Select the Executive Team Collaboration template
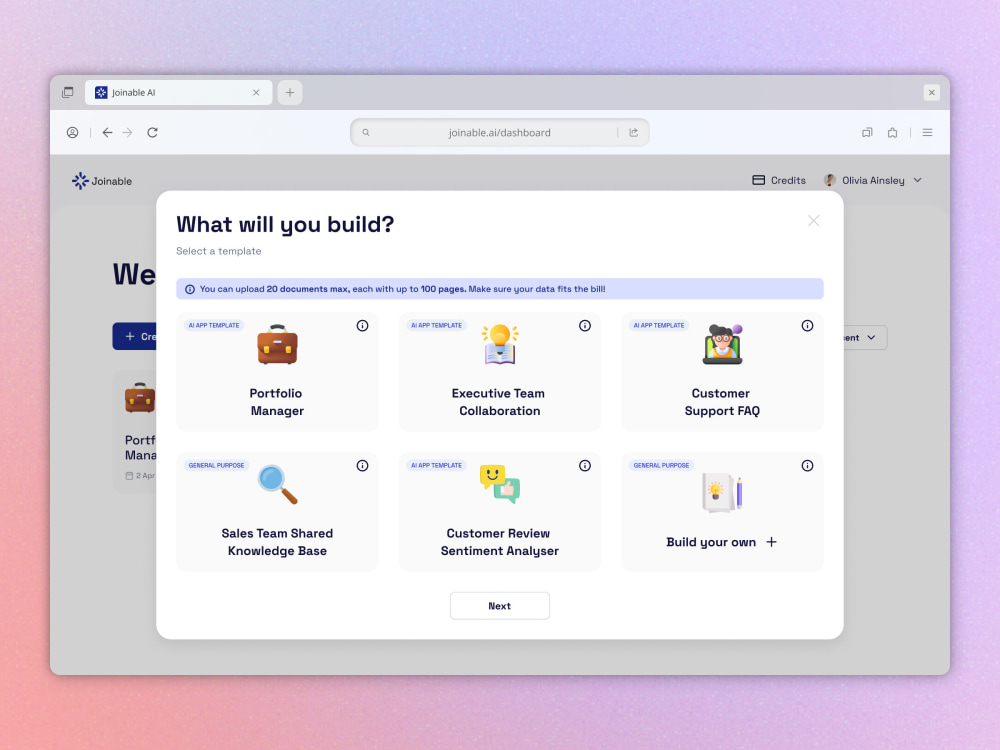The width and height of the screenshot is (1000, 750). [x=499, y=372]
